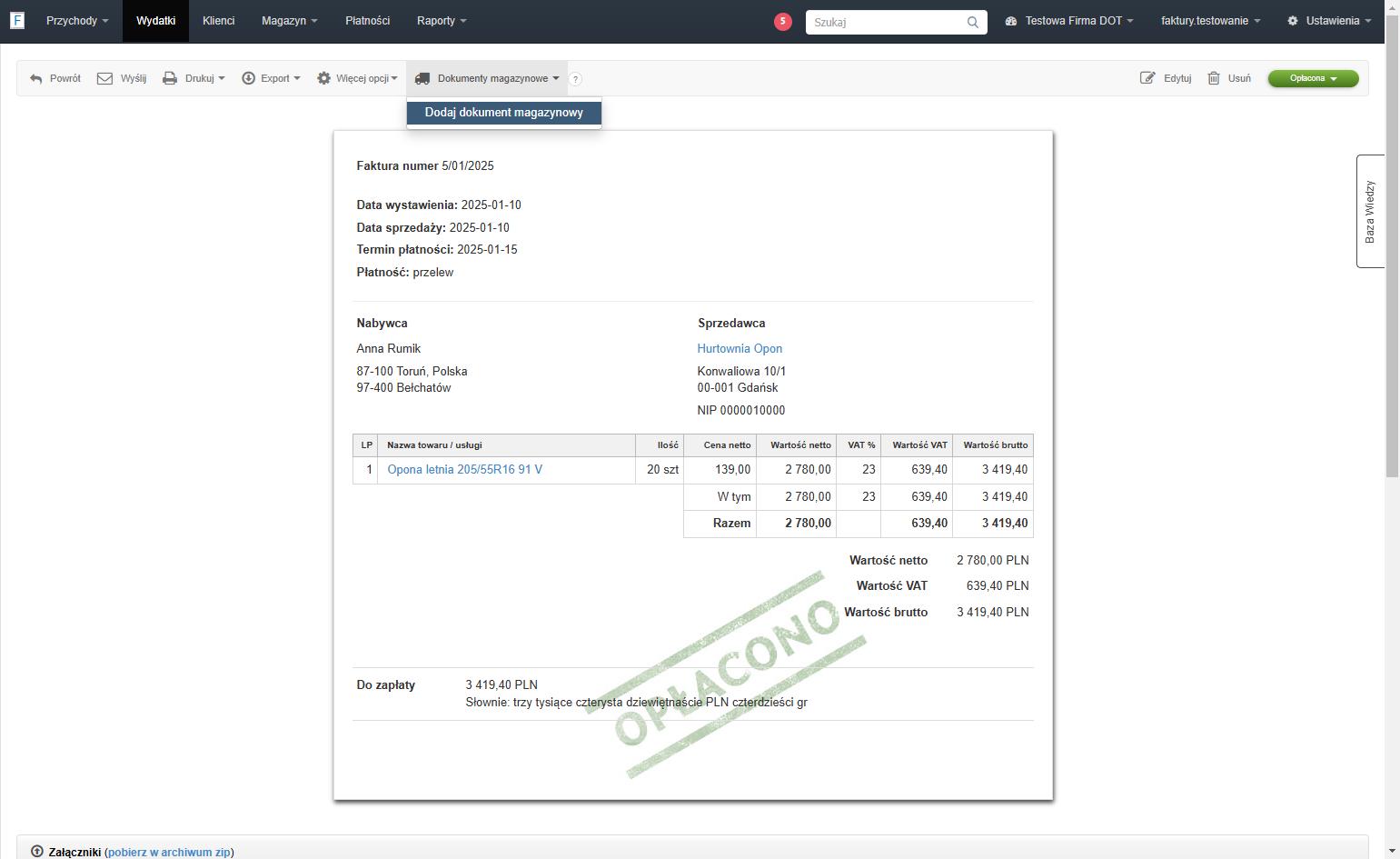Click the Dokumenty magazynowe truck icon
Image resolution: width=1400 pixels, height=859 pixels.
point(422,78)
